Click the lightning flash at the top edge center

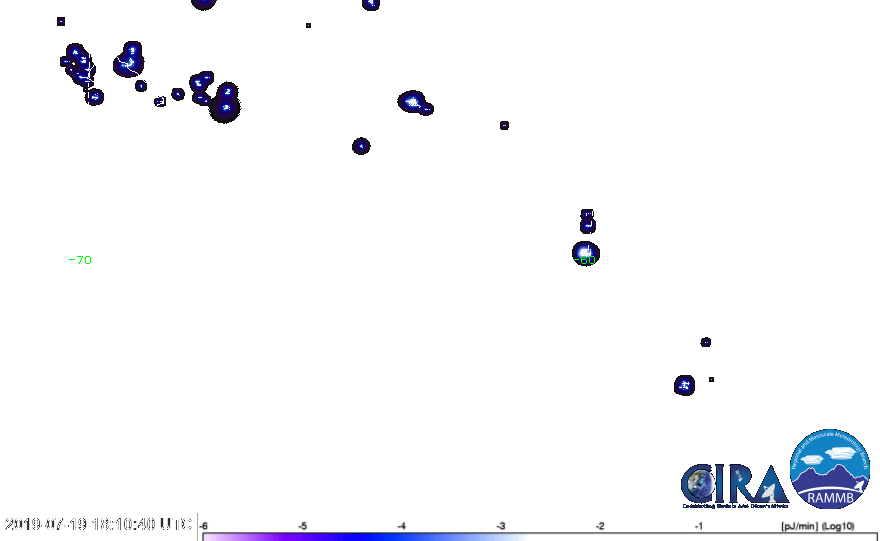[x=370, y=4]
